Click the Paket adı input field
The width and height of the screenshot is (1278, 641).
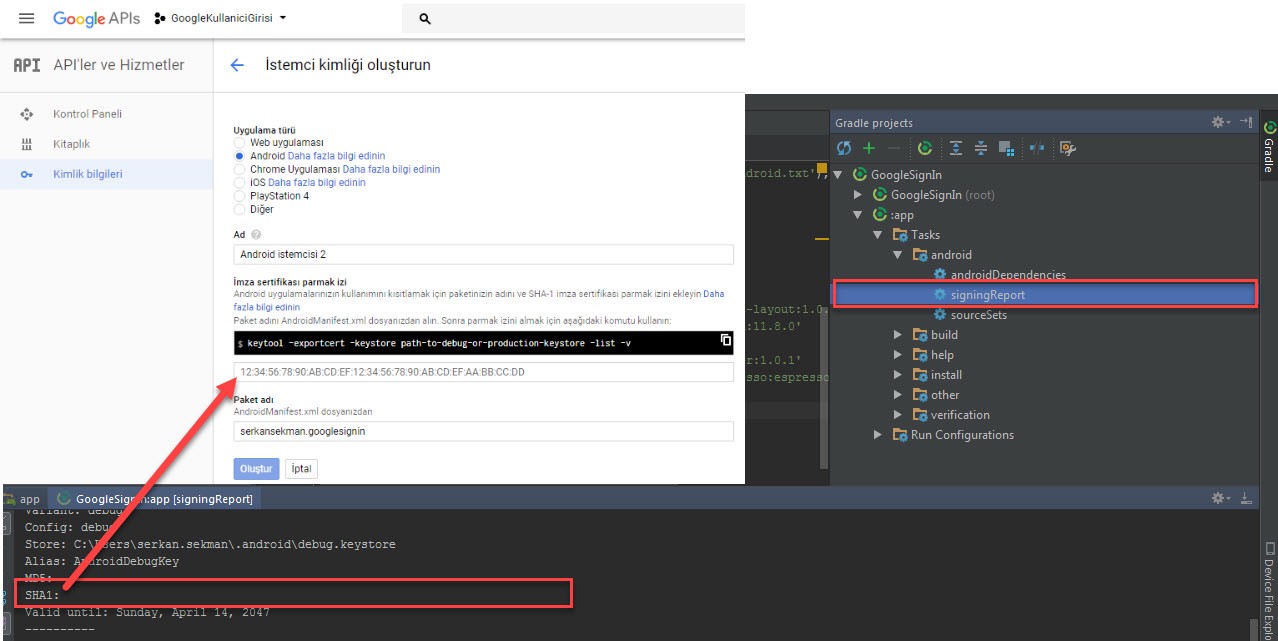click(483, 431)
